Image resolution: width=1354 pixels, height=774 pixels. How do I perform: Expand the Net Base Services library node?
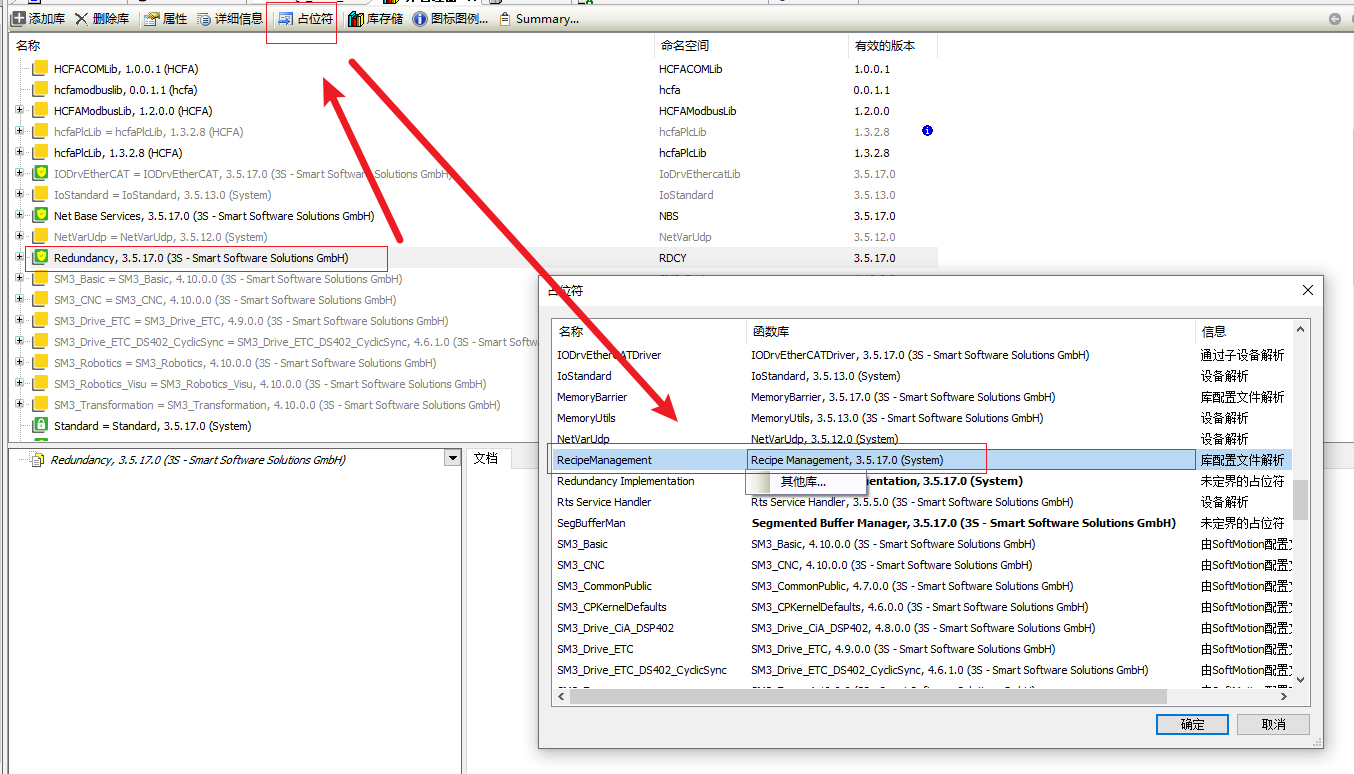[20, 216]
